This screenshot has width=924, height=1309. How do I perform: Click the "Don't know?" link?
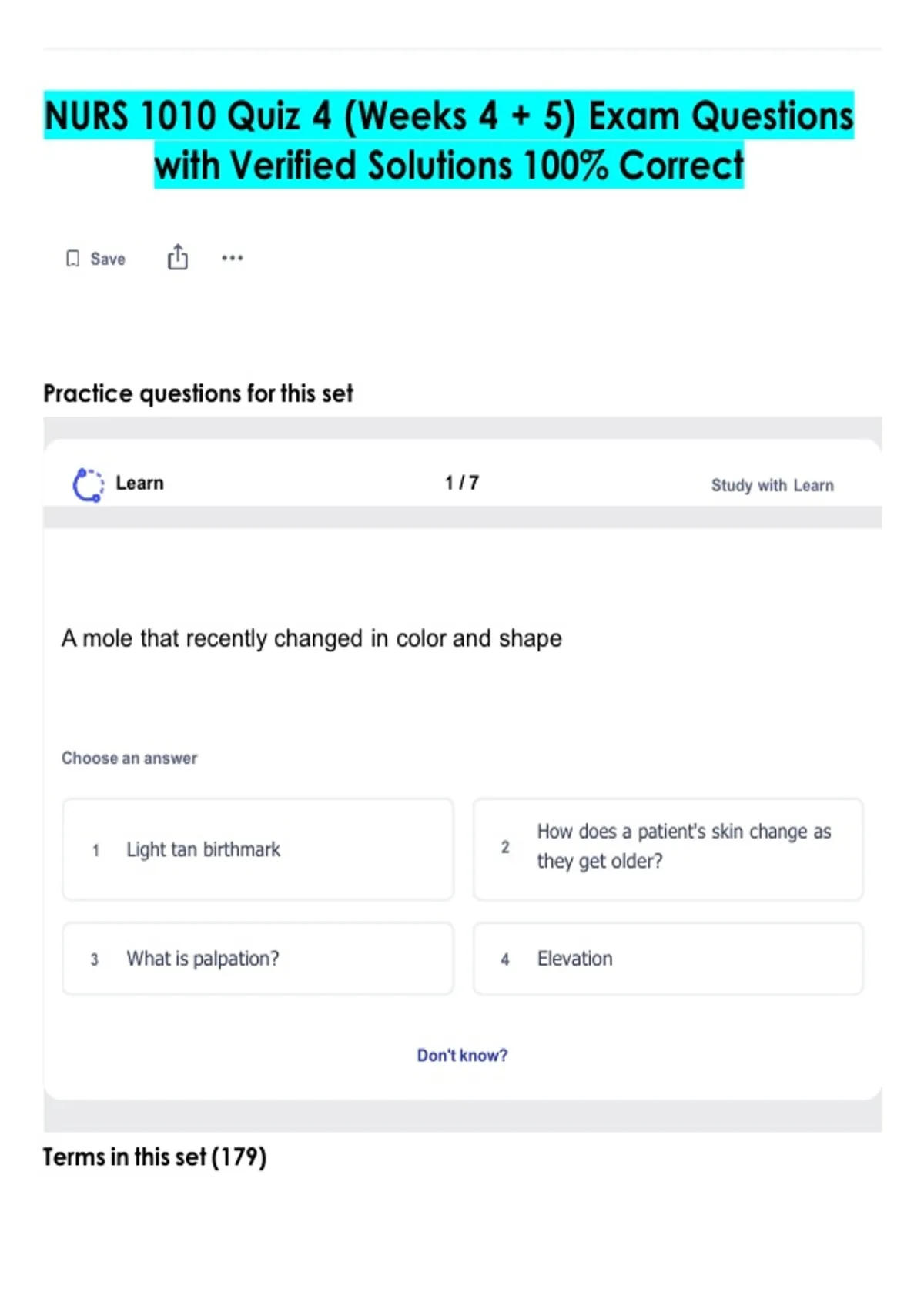[x=462, y=1055]
